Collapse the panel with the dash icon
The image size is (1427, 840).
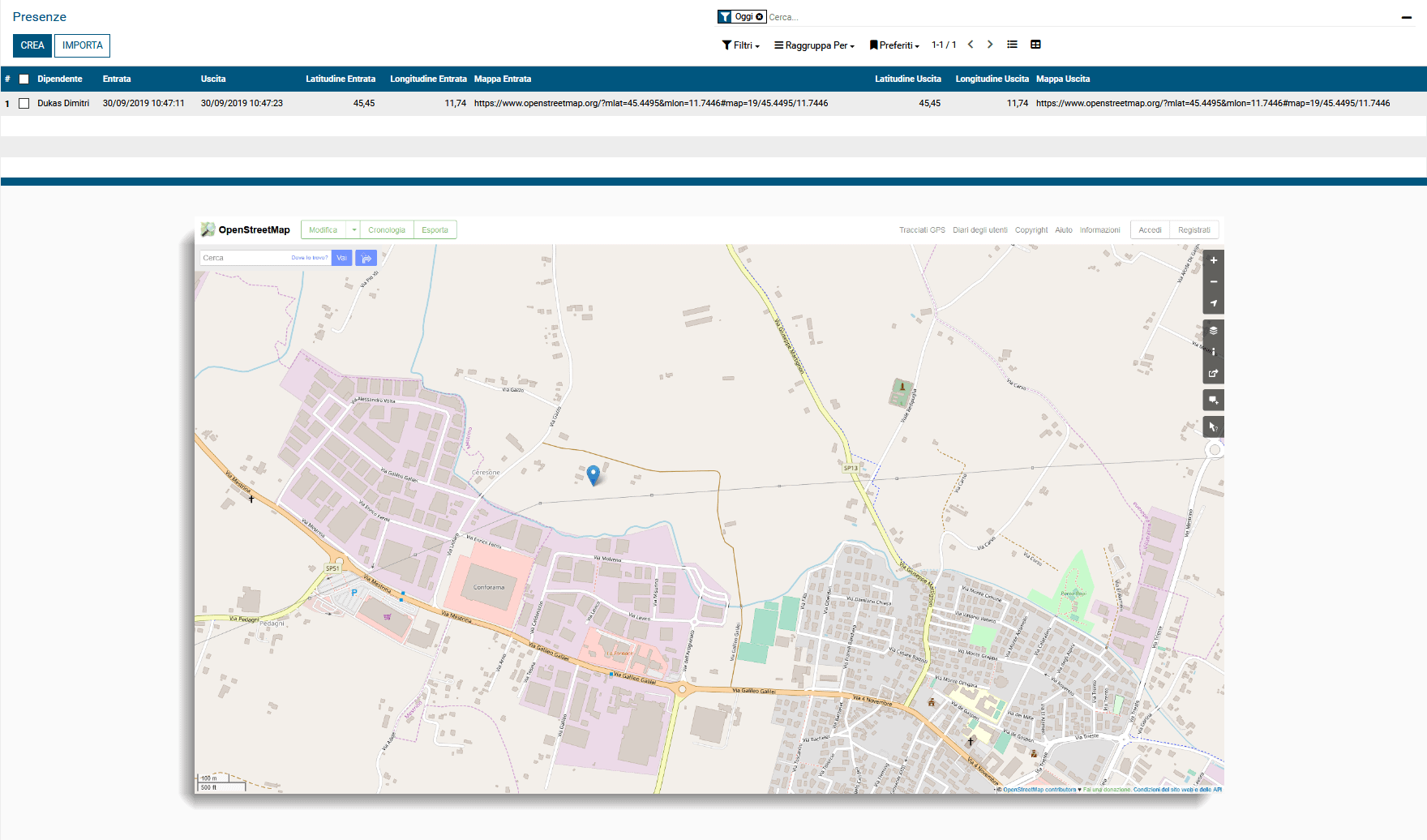tap(1407, 17)
